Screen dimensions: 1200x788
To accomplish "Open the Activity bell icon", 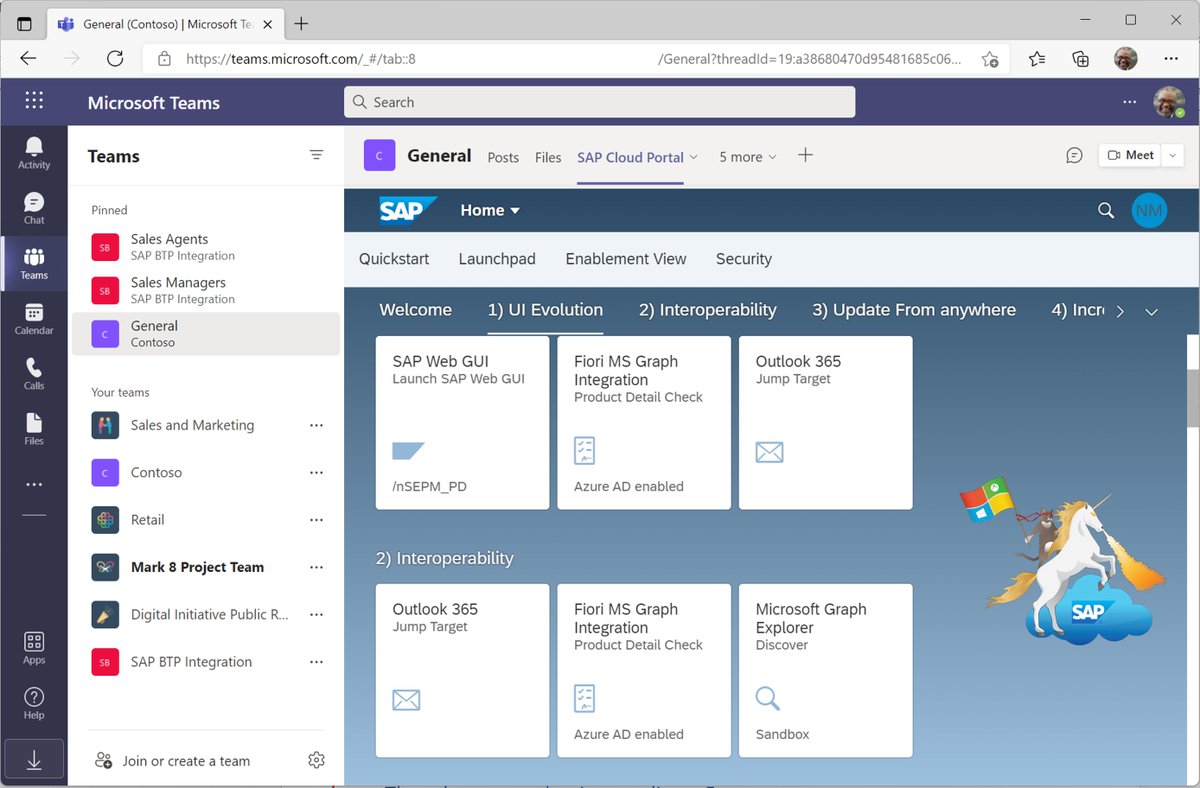I will click(34, 153).
